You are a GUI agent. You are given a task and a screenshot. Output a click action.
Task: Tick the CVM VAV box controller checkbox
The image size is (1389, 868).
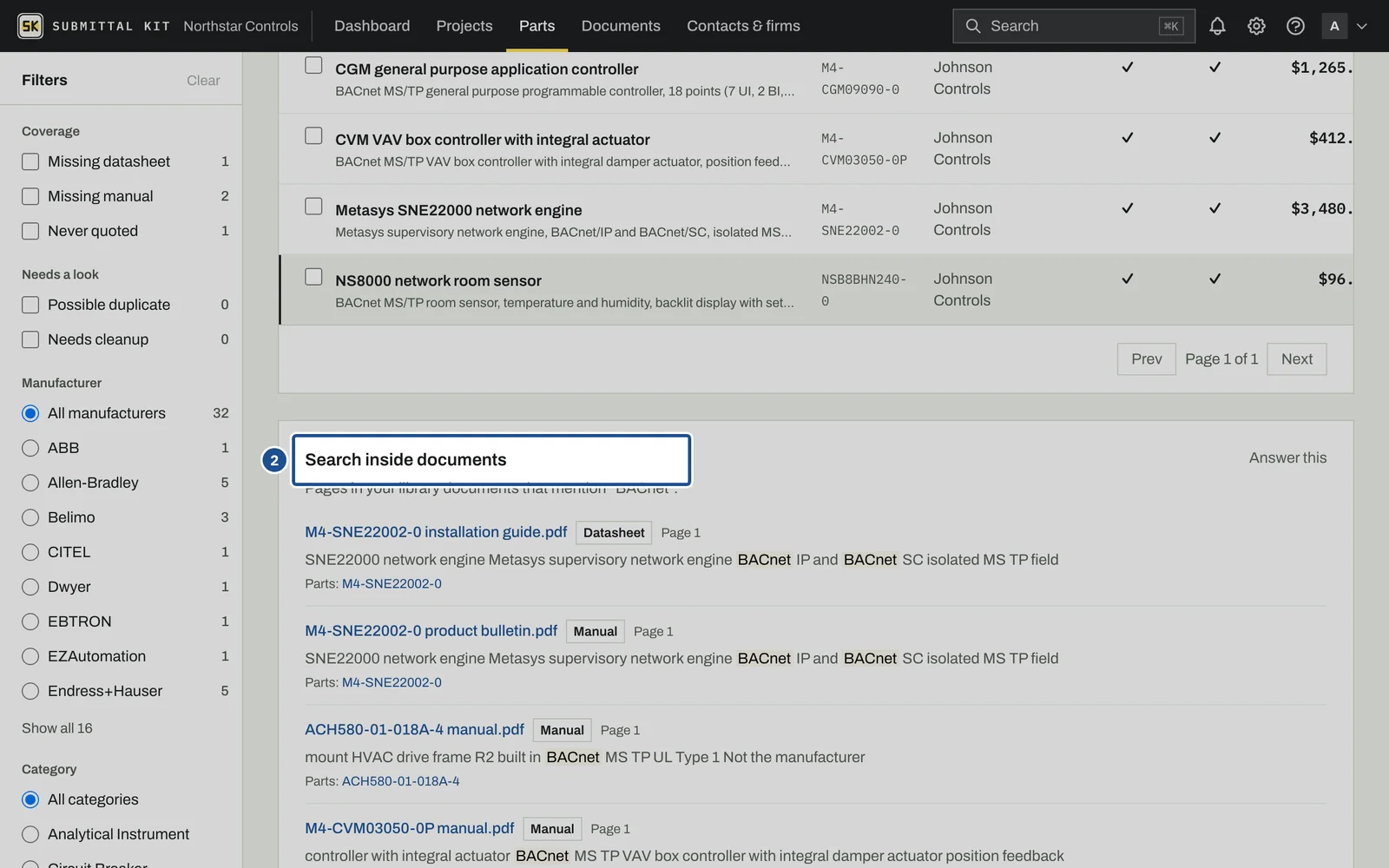[313, 135]
